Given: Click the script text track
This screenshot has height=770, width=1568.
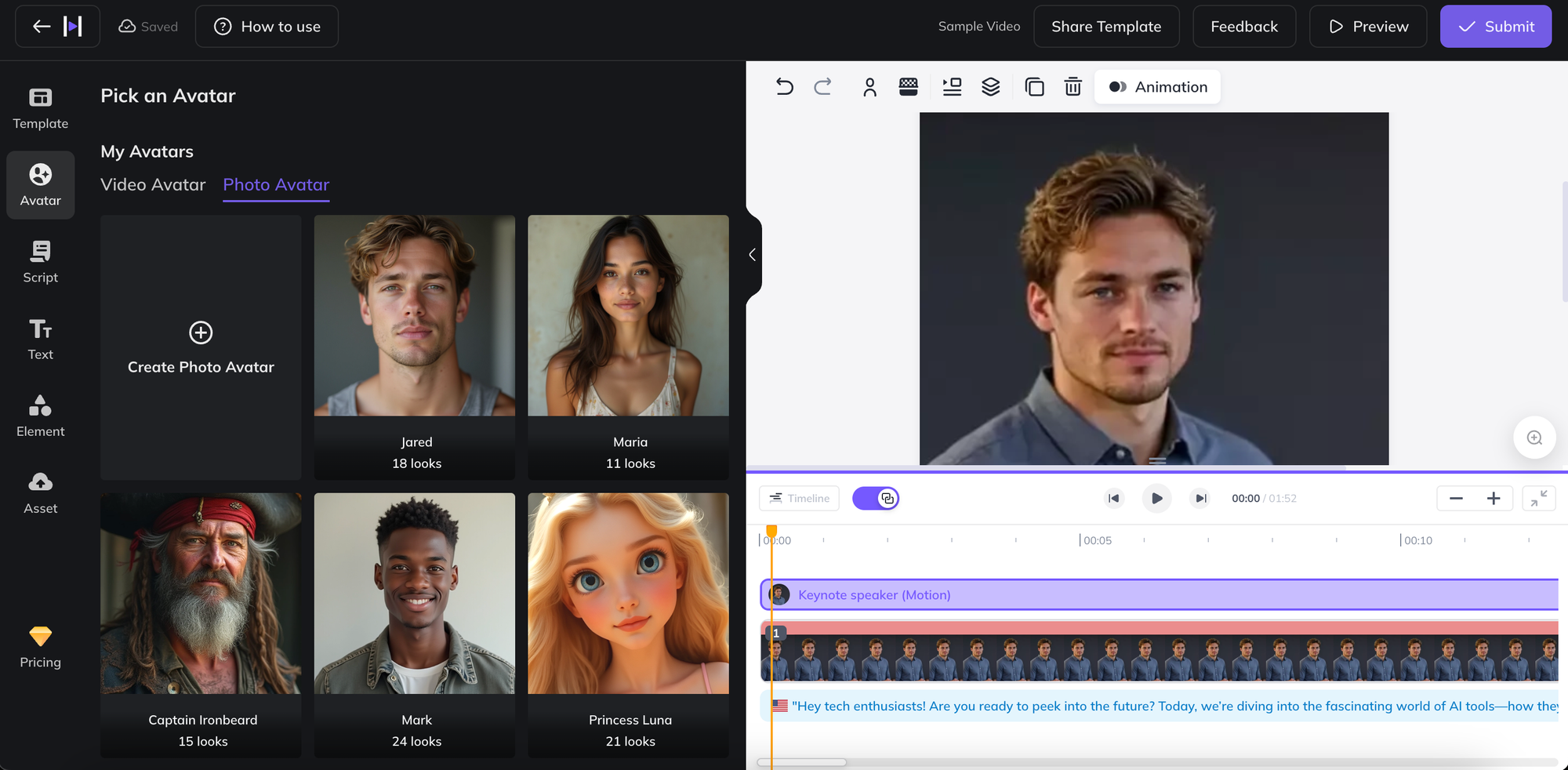Looking at the screenshot, I should 1160,706.
